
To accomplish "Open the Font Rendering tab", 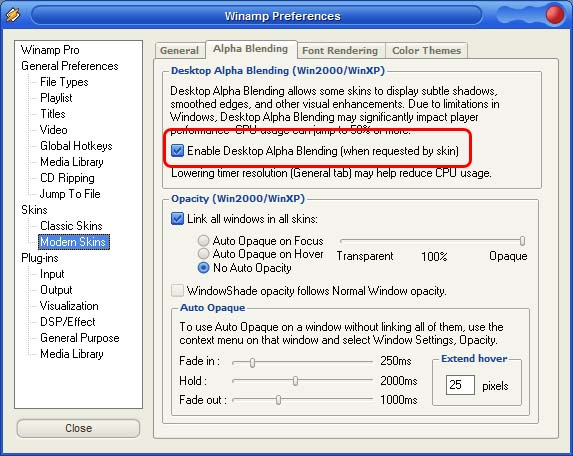I will pyautogui.click(x=340, y=50).
